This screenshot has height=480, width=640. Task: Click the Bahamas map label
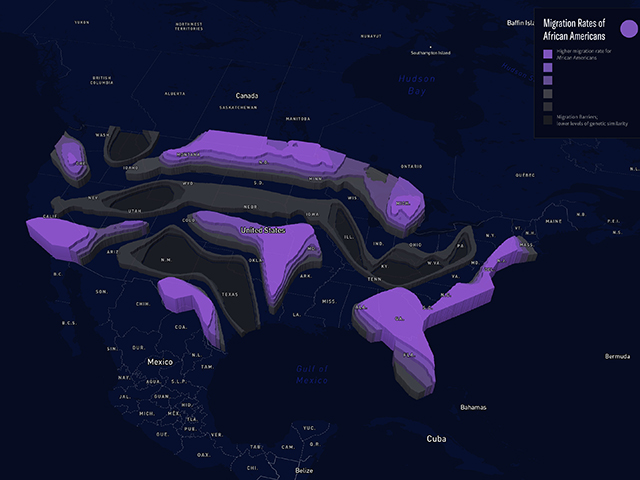474,408
